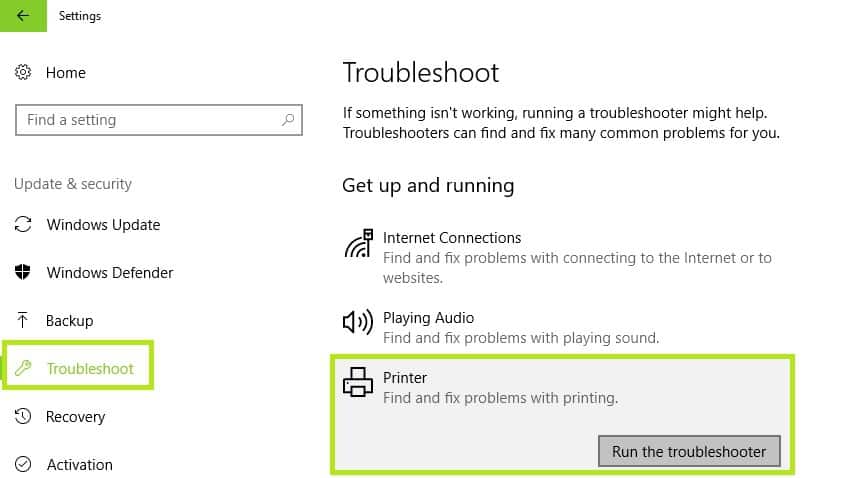Click the Recovery history icon
Screen dimensions: 862x478
23,416
